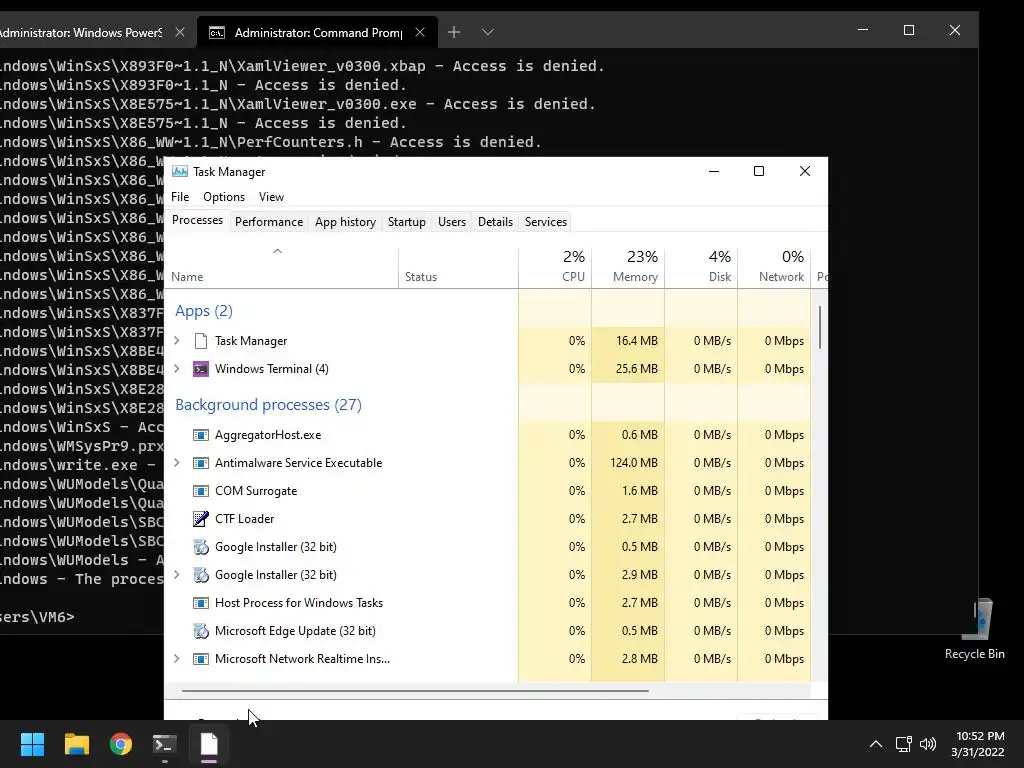Open the Windows Start menu

(32, 744)
